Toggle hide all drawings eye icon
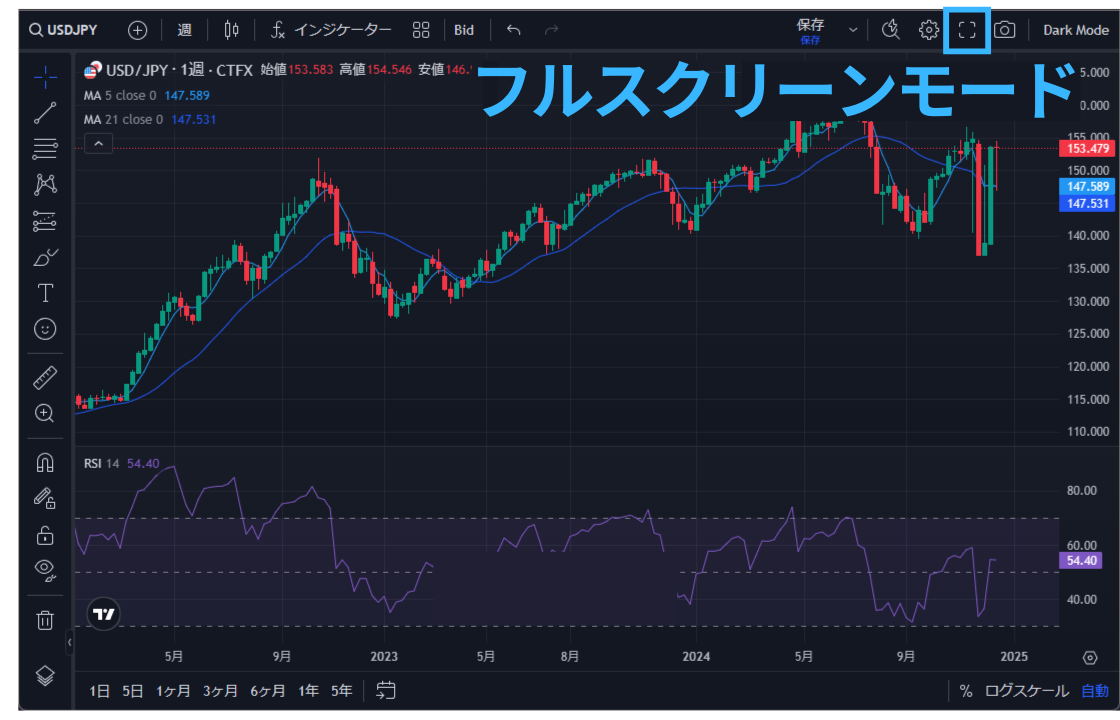The width and height of the screenshot is (1120, 720). click(x=45, y=569)
